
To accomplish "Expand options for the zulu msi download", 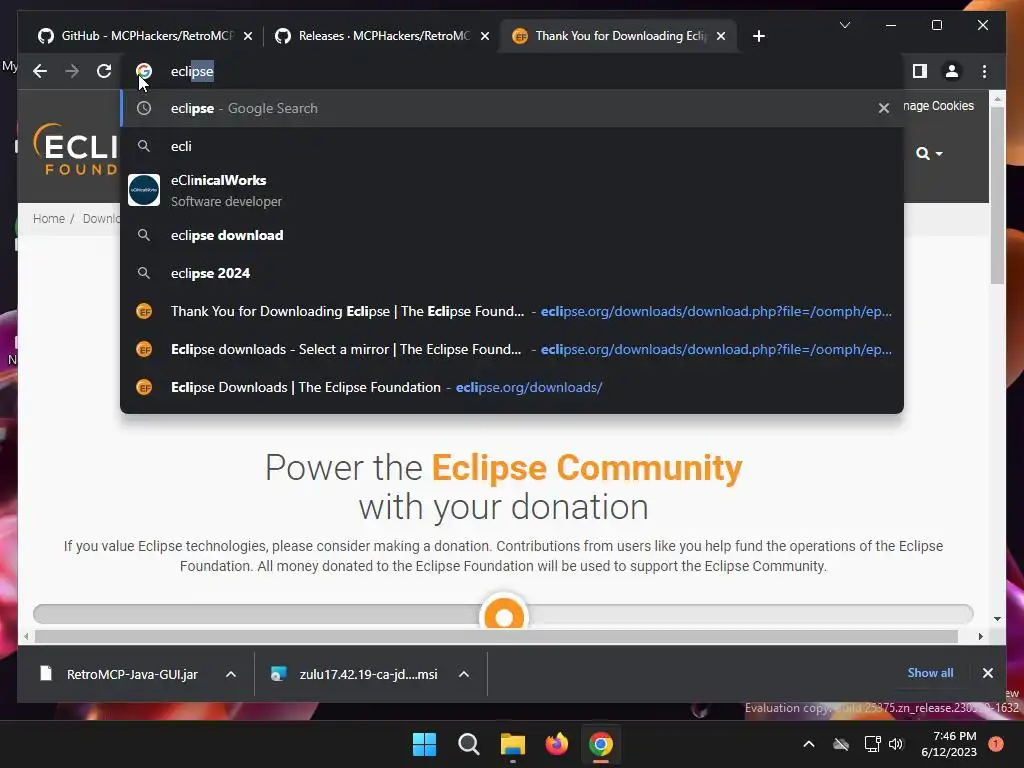I will click(x=464, y=674).
